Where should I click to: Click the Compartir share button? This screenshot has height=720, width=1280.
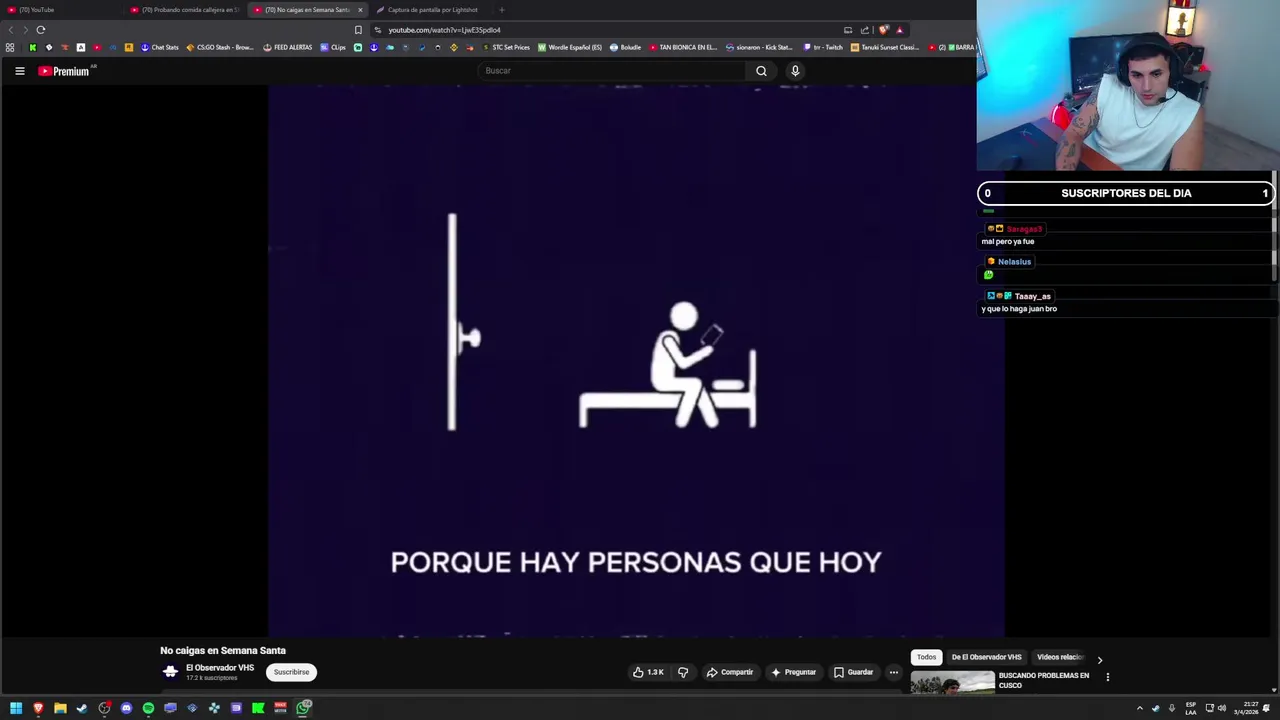(730, 672)
